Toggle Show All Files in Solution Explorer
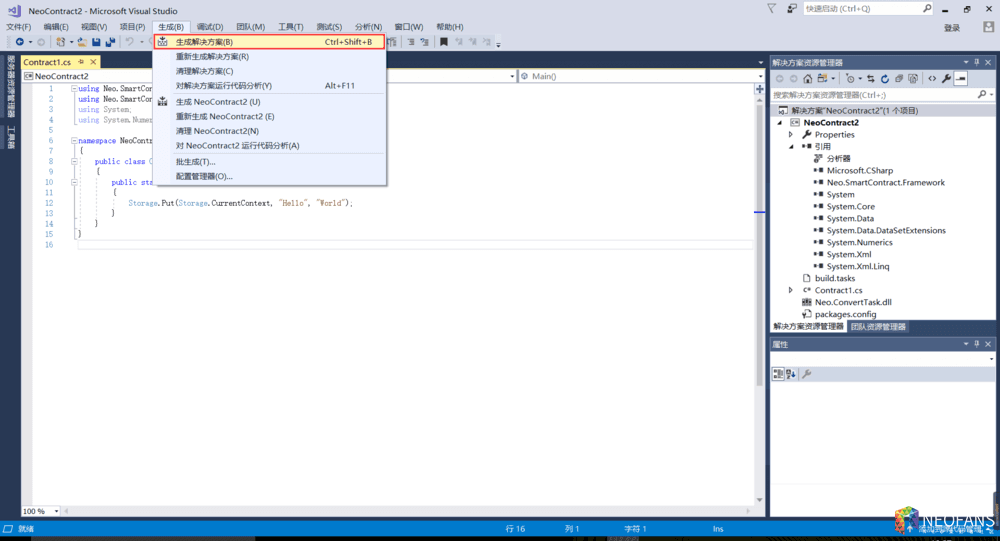This screenshot has height=541, width=1000. [913, 78]
